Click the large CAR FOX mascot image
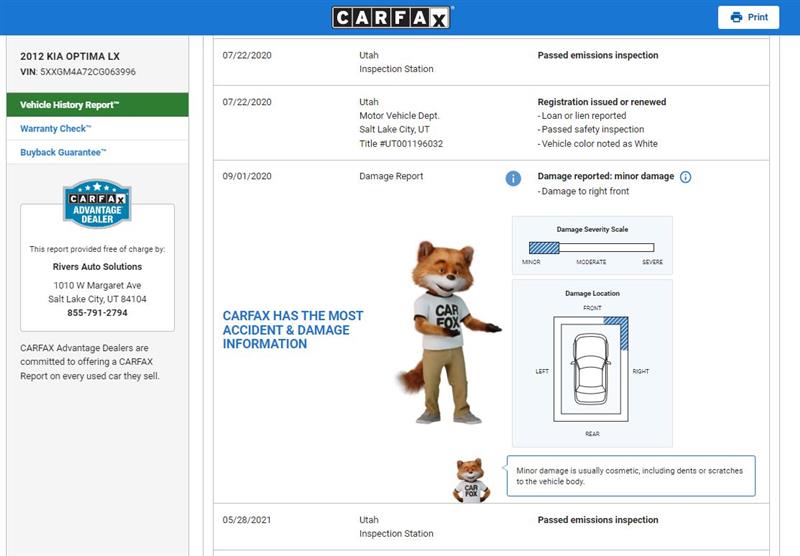This screenshot has width=800, height=556. pos(446,330)
